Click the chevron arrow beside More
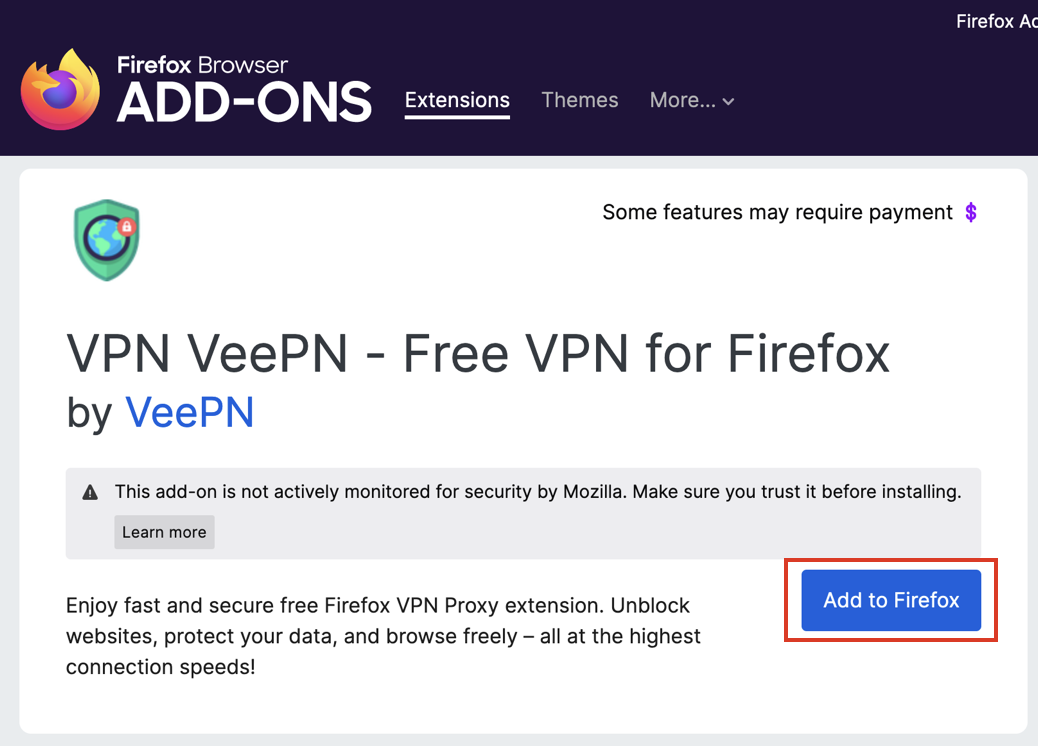Screen dimensions: 1038x746 (728, 102)
